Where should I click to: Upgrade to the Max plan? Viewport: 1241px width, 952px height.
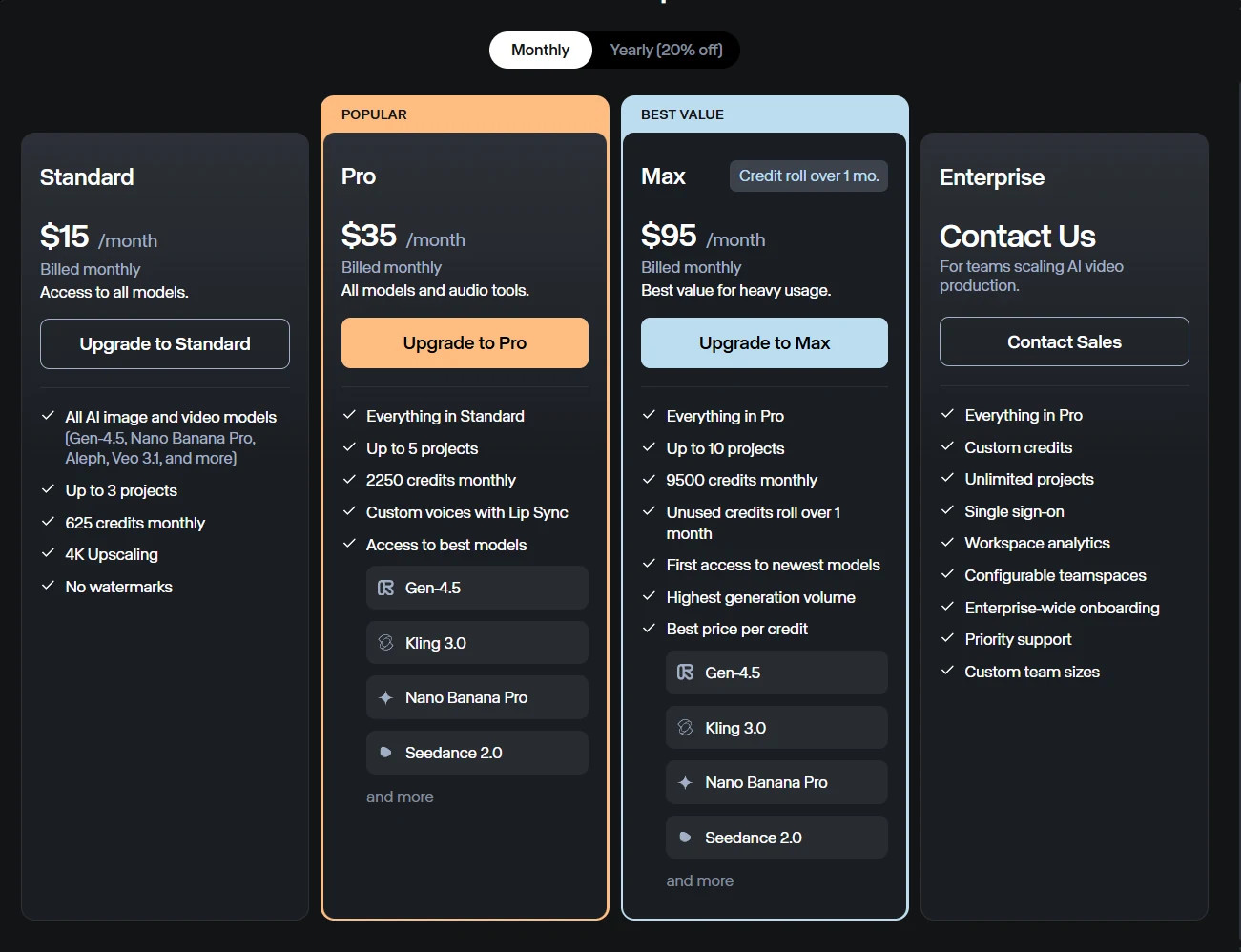coord(764,342)
